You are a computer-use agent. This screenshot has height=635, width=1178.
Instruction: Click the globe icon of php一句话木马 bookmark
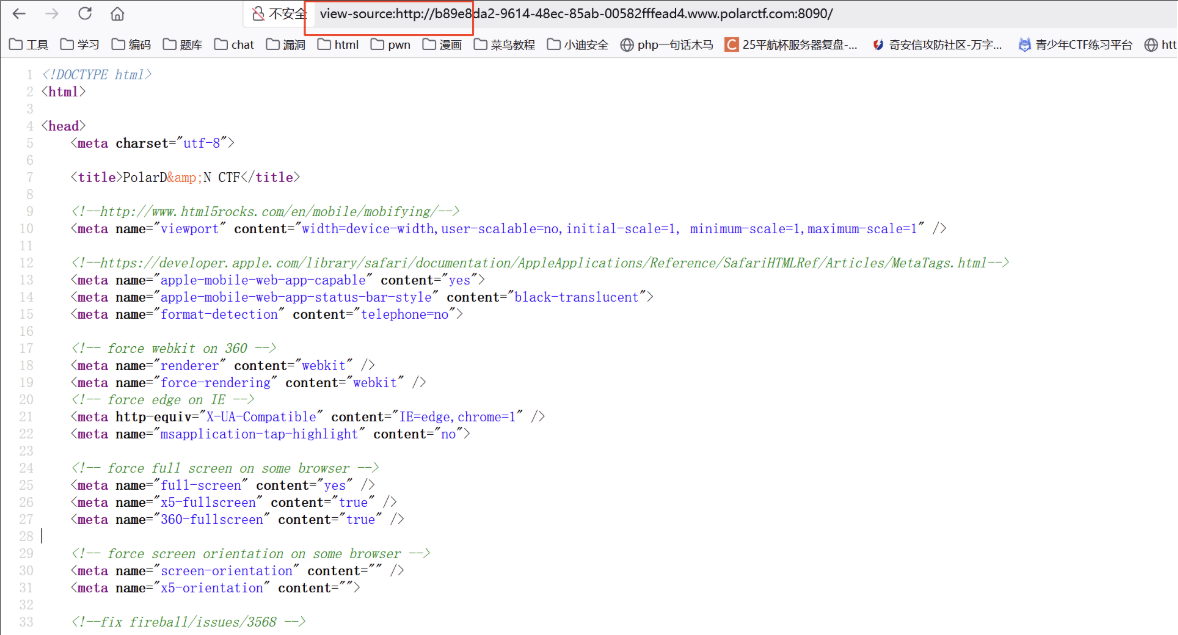627,44
